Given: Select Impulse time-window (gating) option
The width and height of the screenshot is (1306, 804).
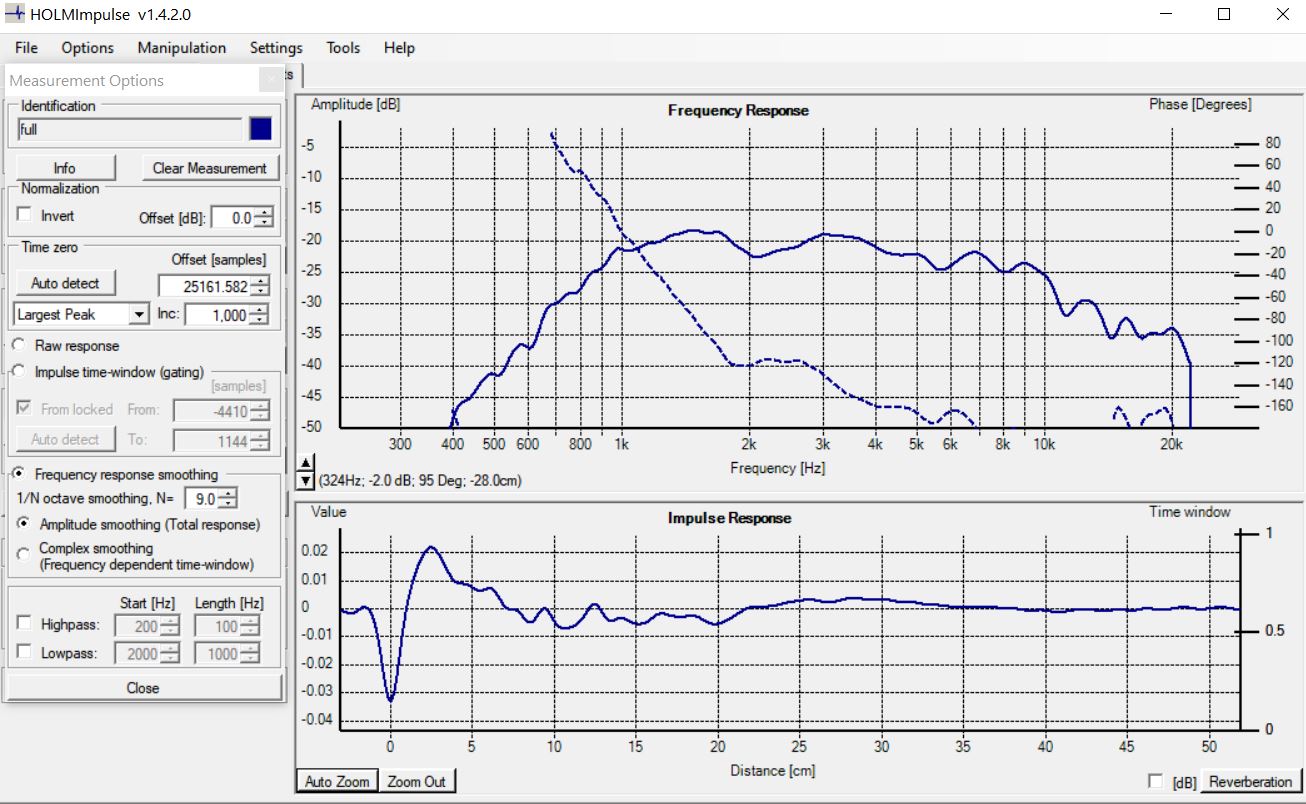Looking at the screenshot, I should click(18, 371).
